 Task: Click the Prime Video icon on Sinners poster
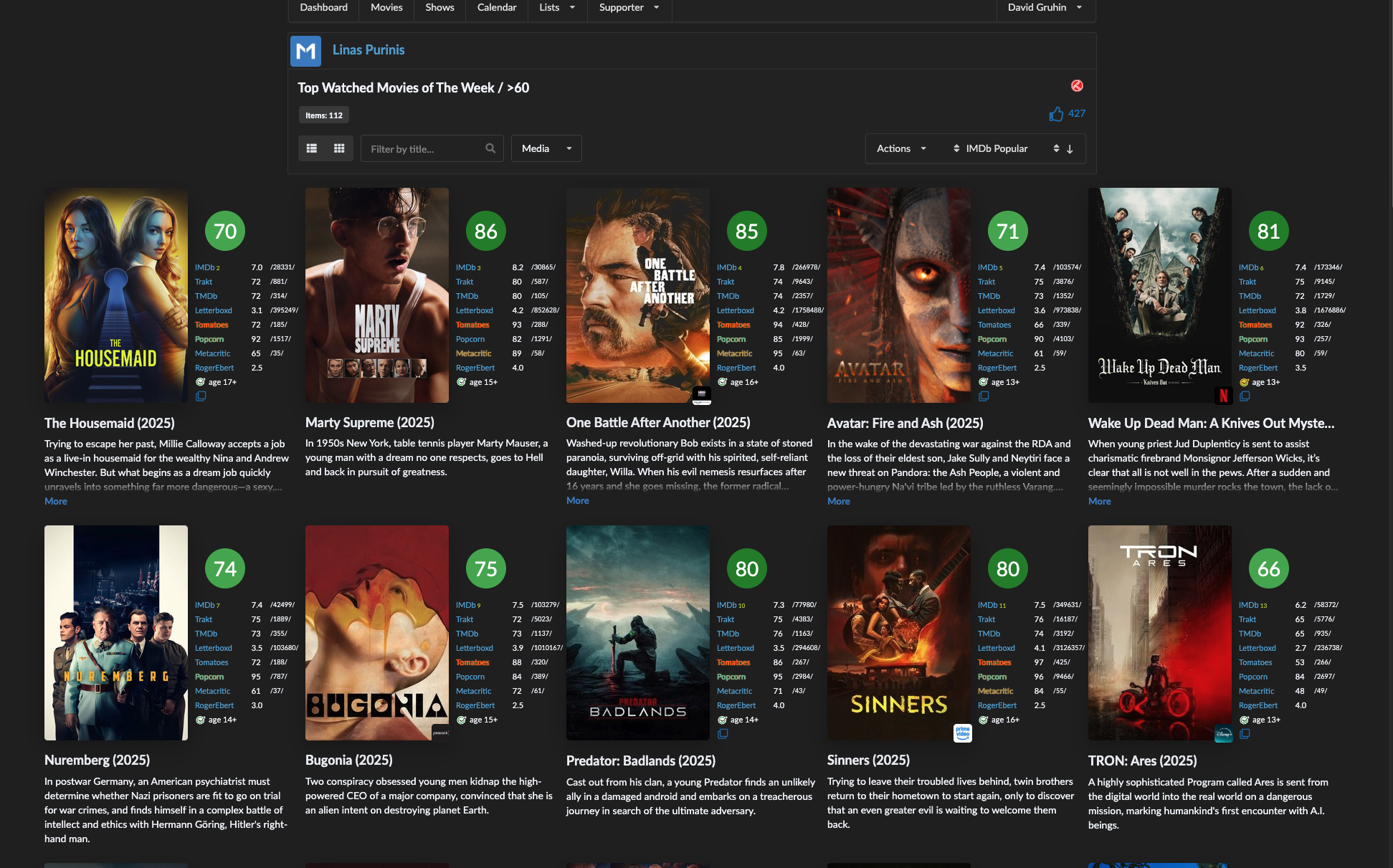point(962,733)
